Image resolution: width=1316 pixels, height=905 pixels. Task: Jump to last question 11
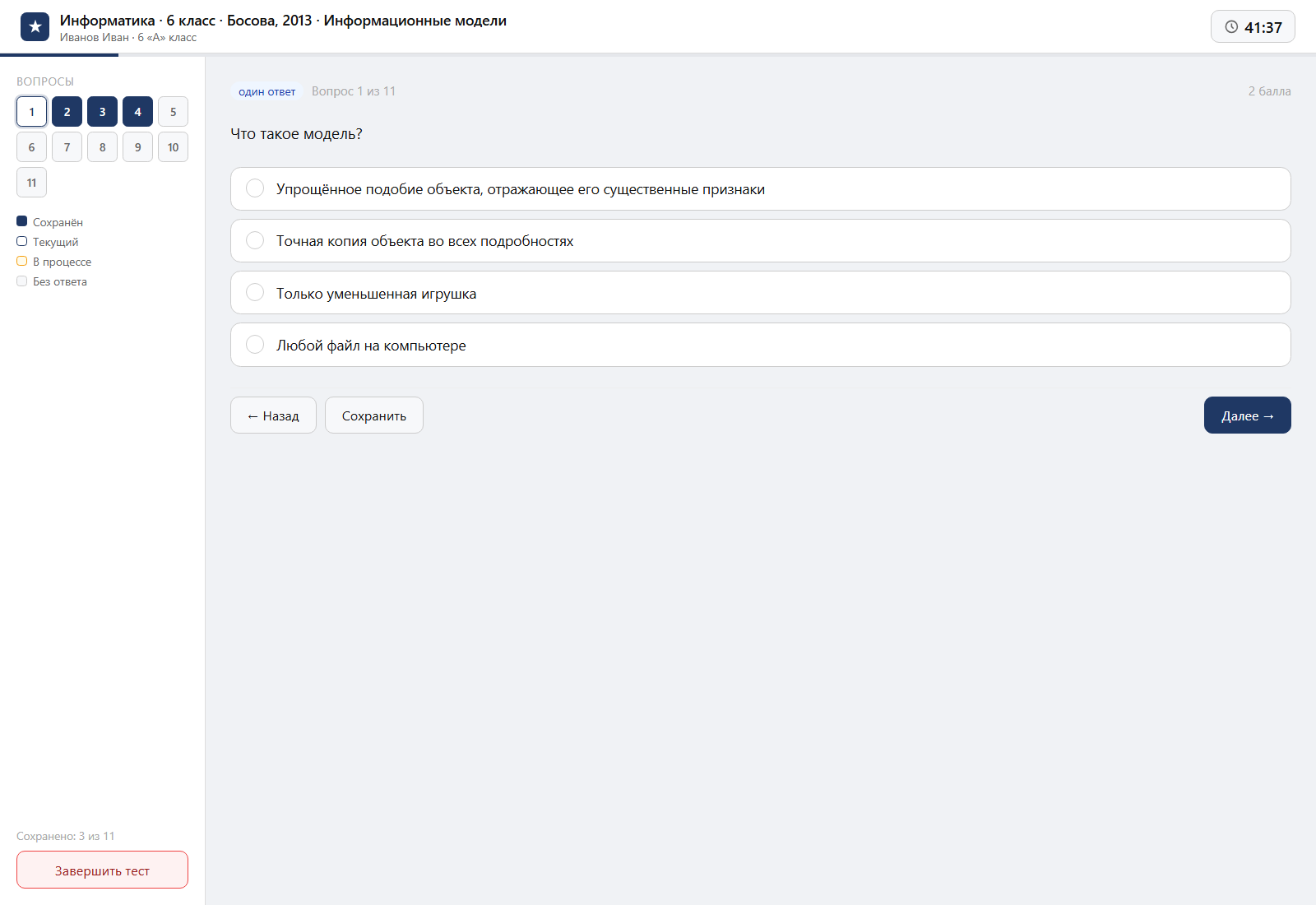(31, 183)
